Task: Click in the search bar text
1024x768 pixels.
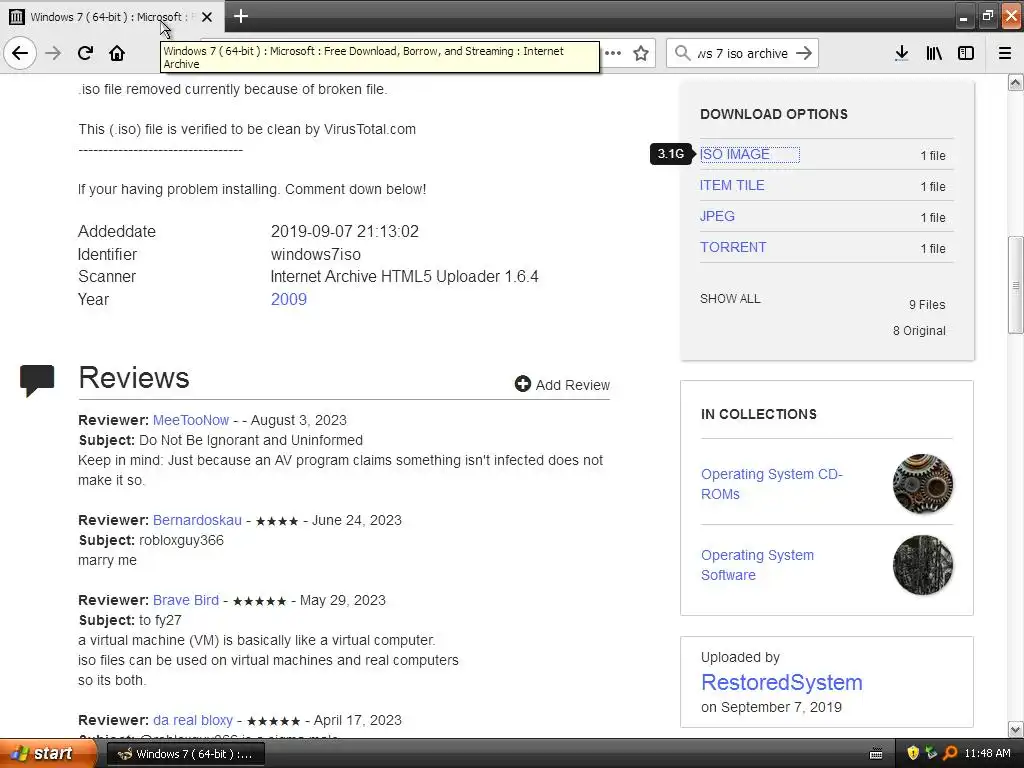Action: [742, 54]
